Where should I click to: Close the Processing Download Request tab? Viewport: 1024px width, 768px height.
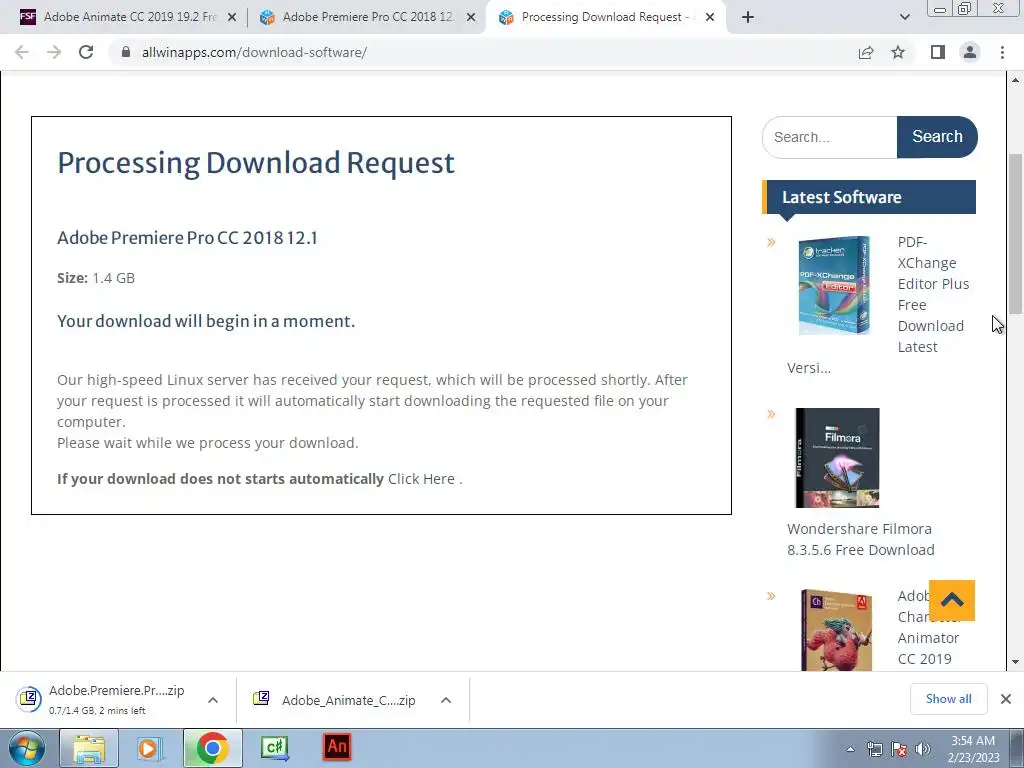pos(710,18)
